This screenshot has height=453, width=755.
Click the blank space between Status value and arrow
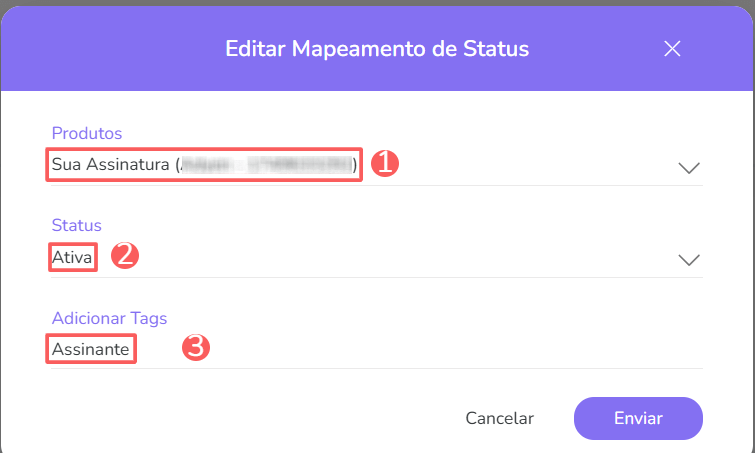click(400, 258)
